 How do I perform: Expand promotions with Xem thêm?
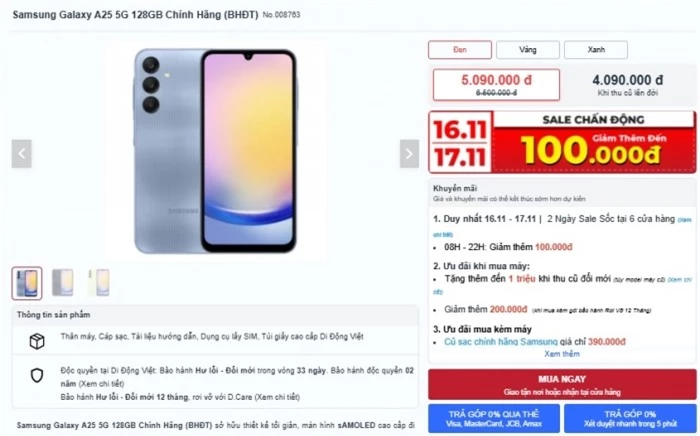click(x=562, y=354)
